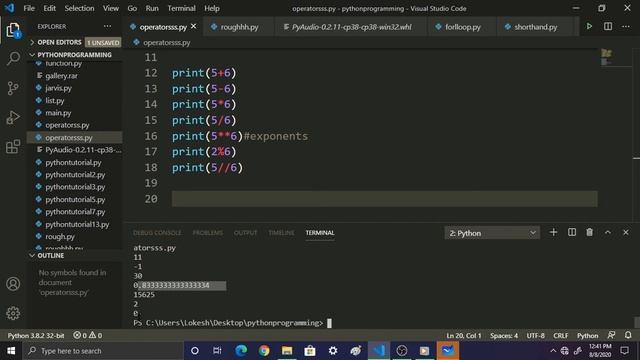The height and width of the screenshot is (360, 640).
Task: Create a new terminal with plus icon
Action: pyautogui.click(x=553, y=233)
